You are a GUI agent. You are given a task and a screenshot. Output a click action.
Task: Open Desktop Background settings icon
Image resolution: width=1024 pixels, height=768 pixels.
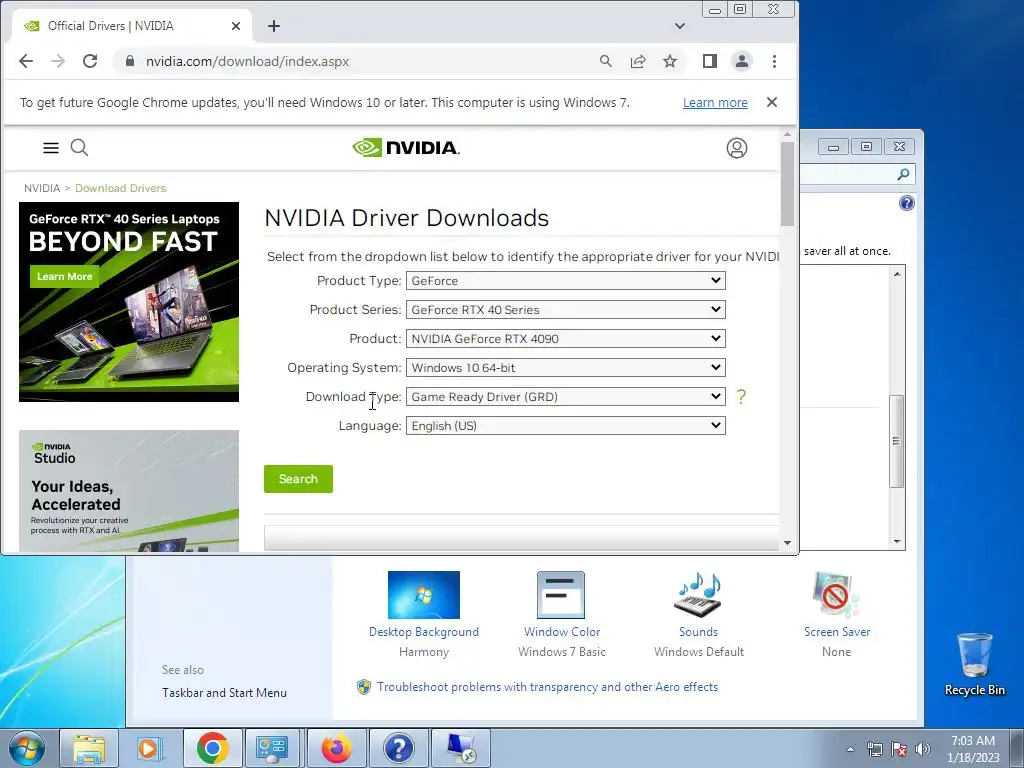pos(424,595)
